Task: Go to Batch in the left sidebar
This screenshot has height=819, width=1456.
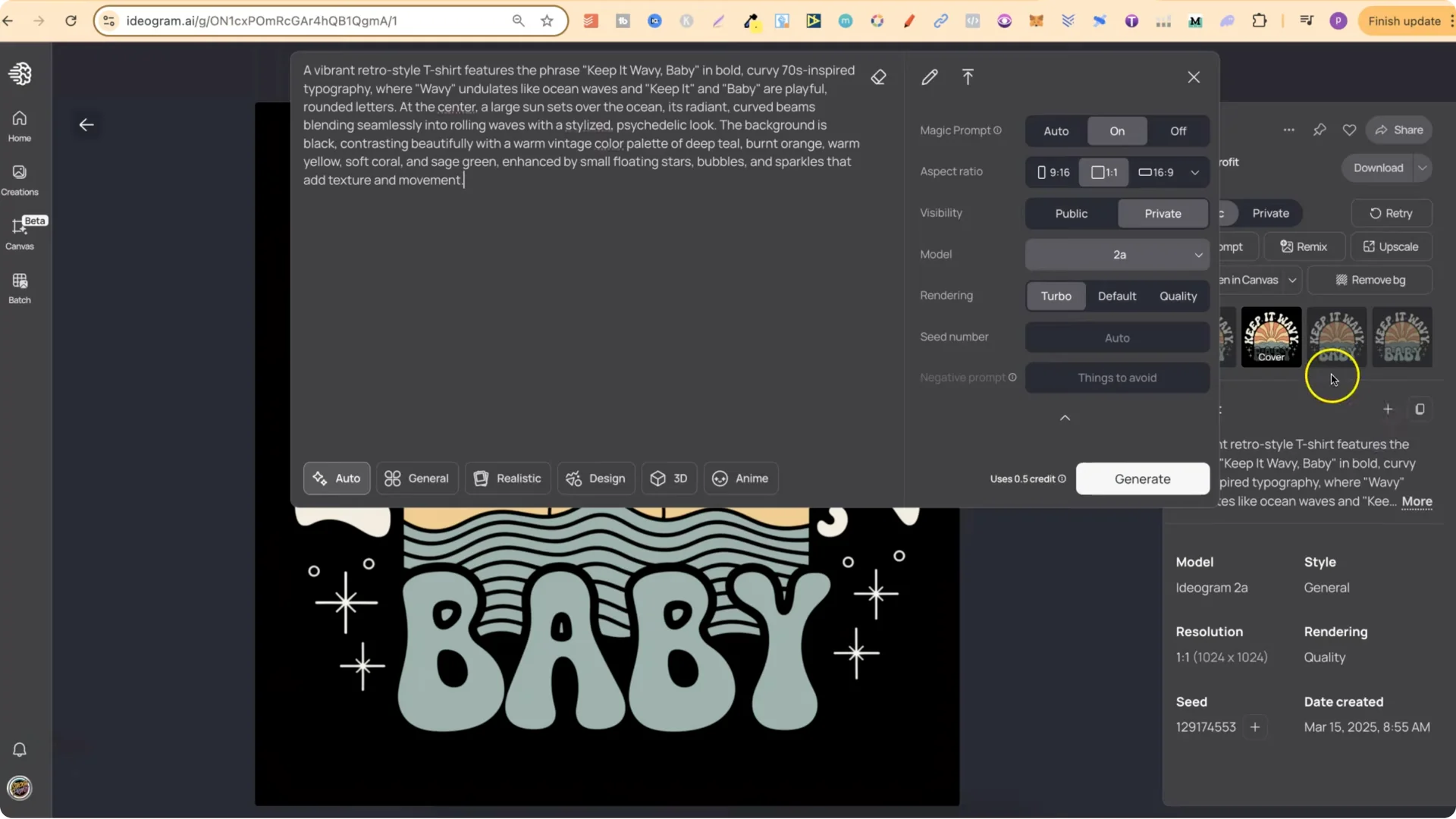Action: (20, 287)
